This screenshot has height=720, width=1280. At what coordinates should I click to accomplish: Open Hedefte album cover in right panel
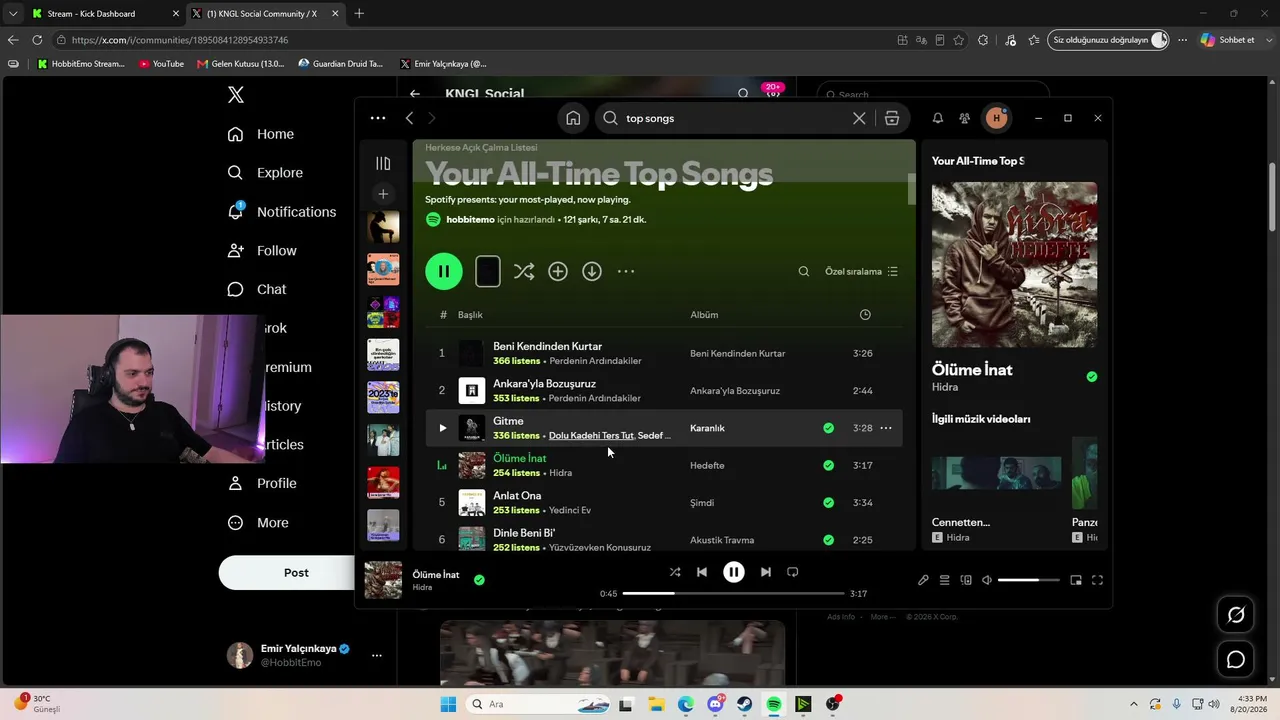tap(1014, 265)
